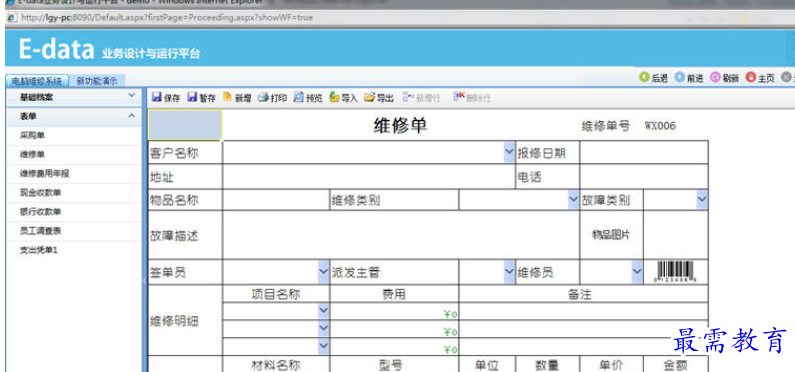Open 预览 print preview
795x372 pixels.
click(308, 98)
